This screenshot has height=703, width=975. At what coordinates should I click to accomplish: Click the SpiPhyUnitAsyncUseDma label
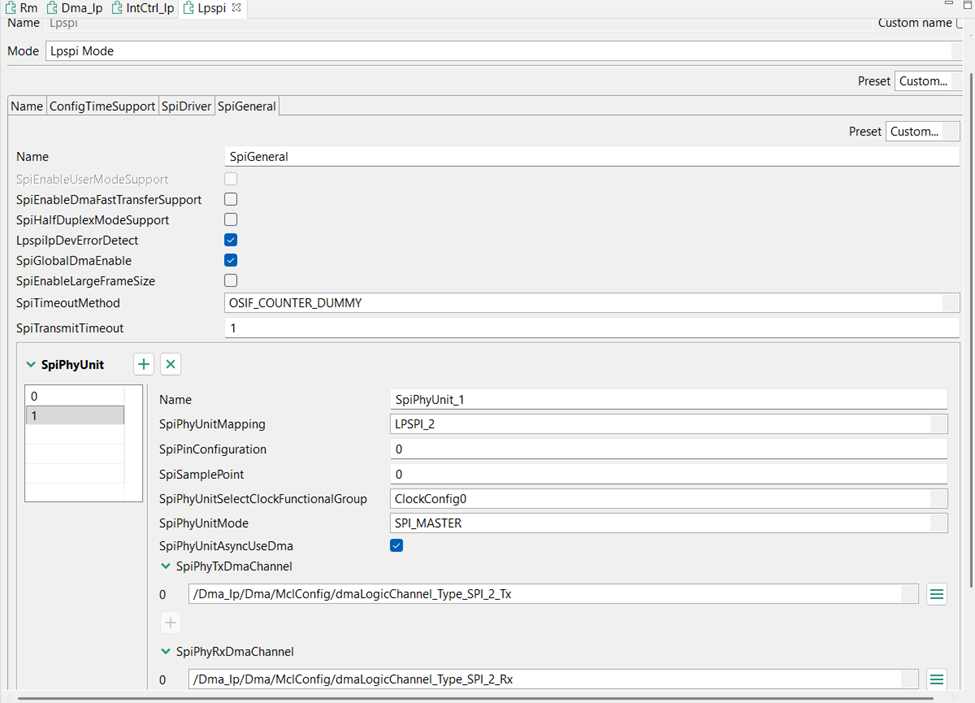tap(226, 546)
